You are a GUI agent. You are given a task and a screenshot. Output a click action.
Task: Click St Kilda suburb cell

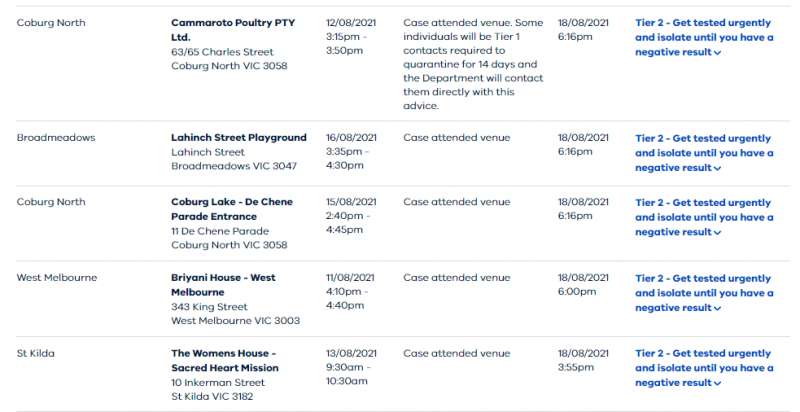click(x=36, y=353)
